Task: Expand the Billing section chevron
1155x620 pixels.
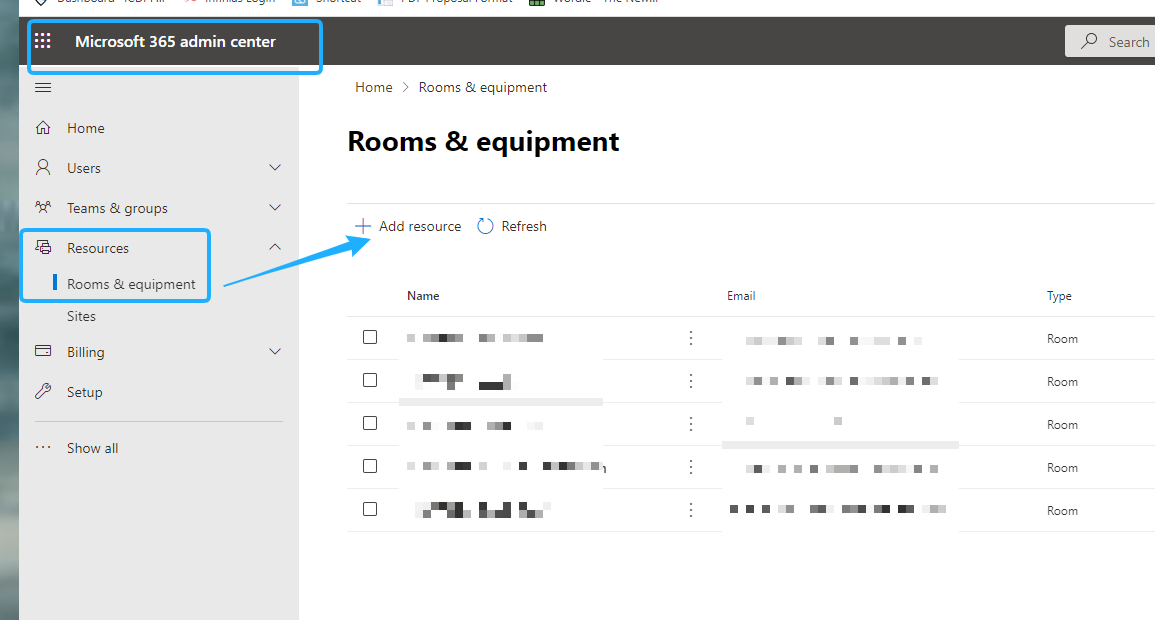Action: [x=275, y=351]
